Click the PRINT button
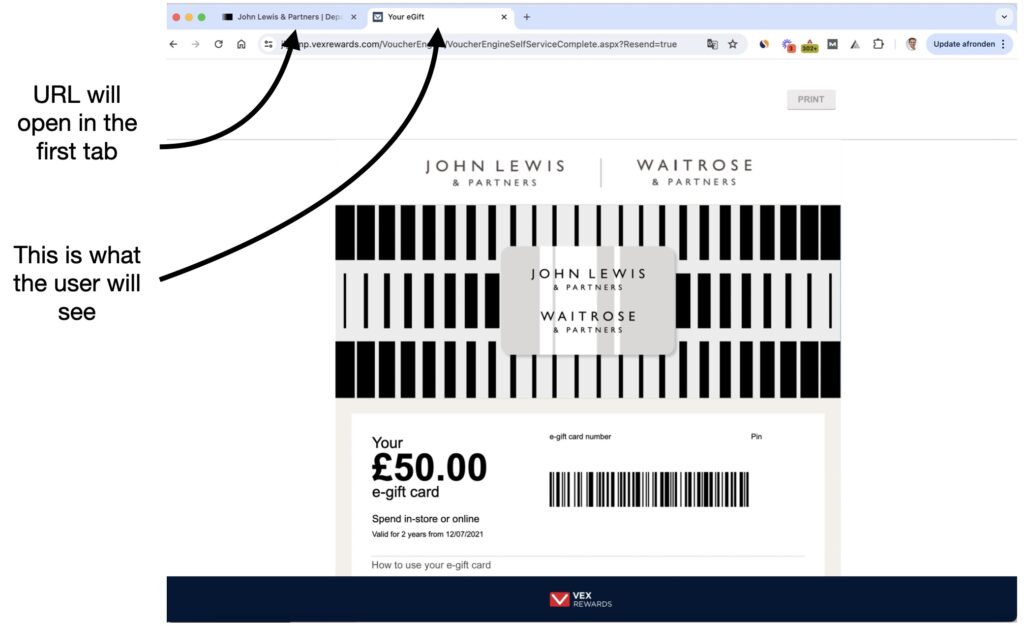1024x626 pixels. (811, 99)
